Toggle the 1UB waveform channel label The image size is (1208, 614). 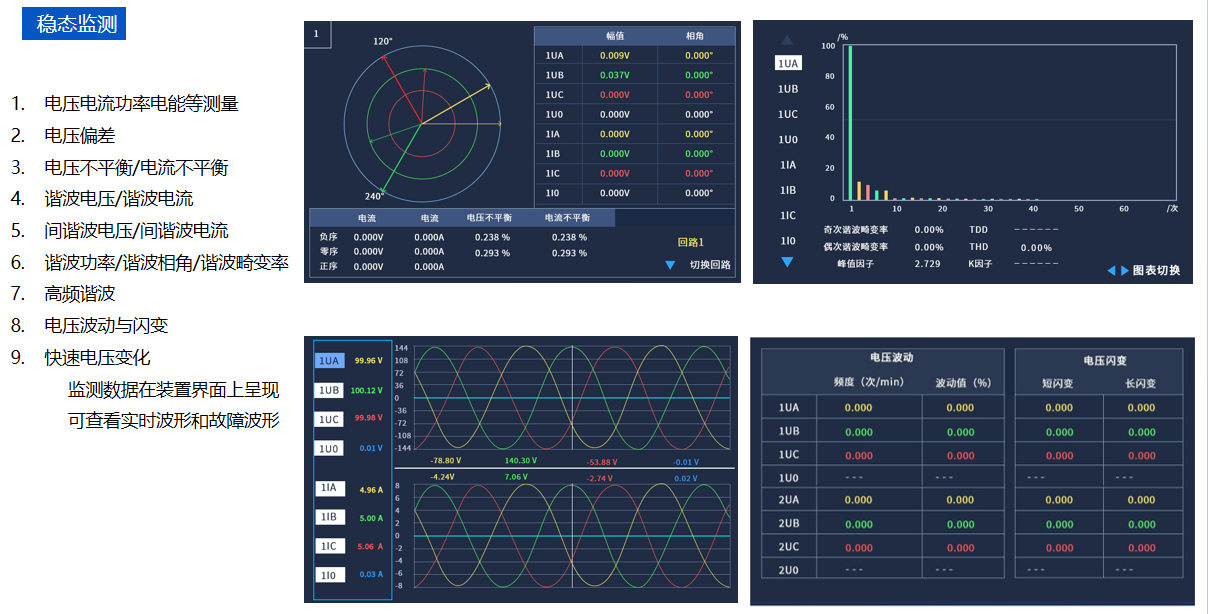[330, 390]
